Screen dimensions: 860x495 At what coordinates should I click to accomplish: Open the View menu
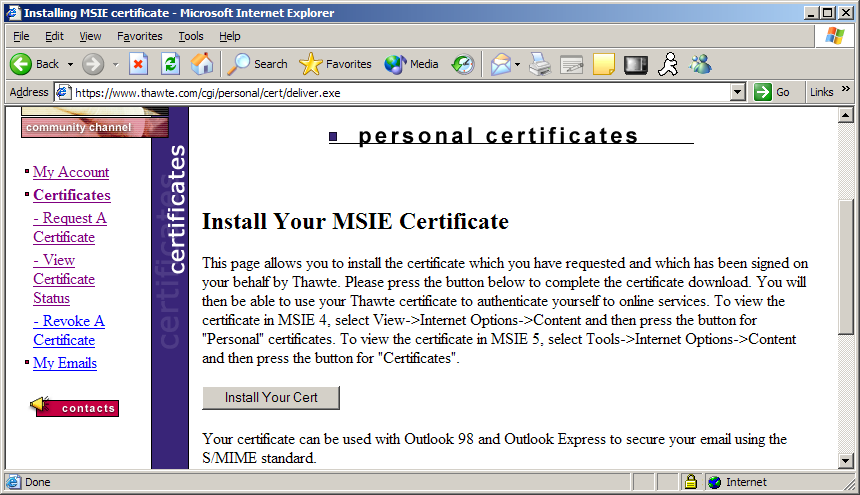(x=90, y=36)
